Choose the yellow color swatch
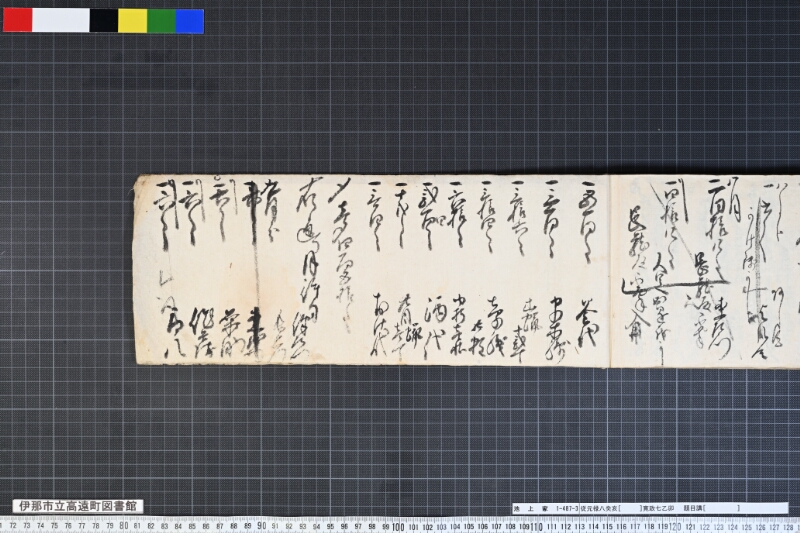 pos(133,20)
